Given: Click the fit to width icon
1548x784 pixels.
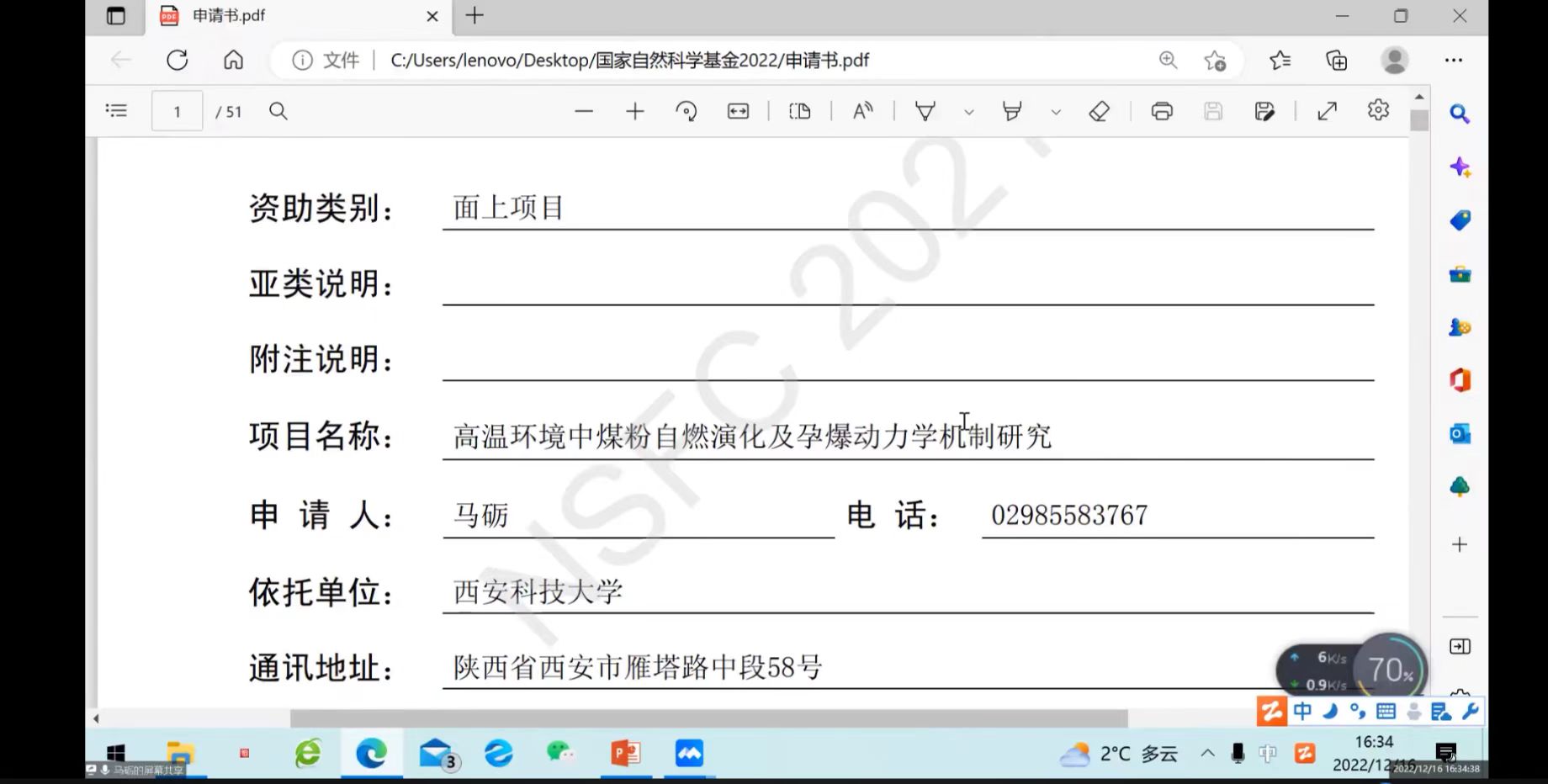Looking at the screenshot, I should (x=738, y=111).
